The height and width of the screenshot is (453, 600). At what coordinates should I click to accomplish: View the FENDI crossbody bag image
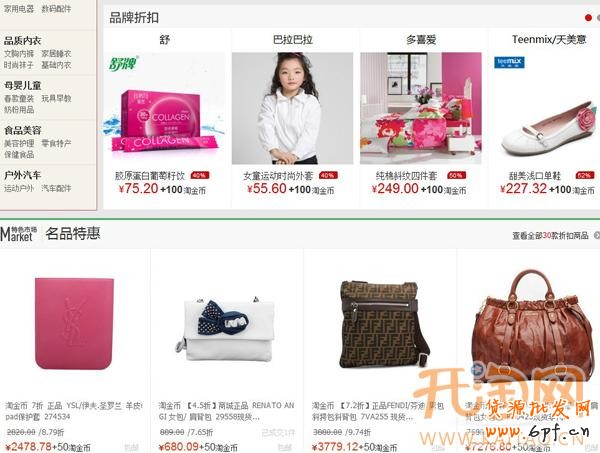383,324
